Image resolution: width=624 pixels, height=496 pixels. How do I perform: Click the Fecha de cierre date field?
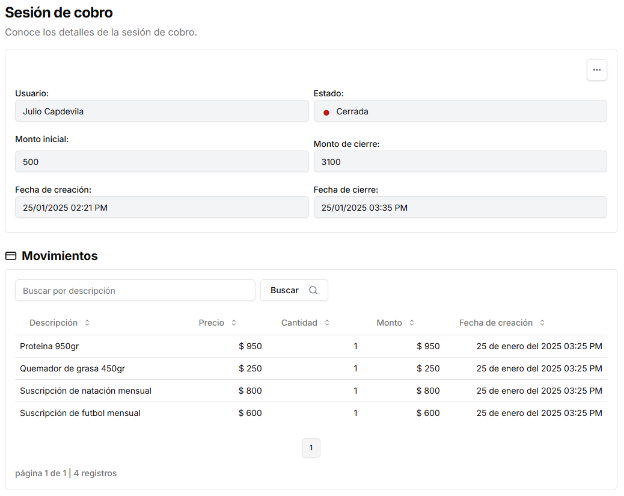460,207
